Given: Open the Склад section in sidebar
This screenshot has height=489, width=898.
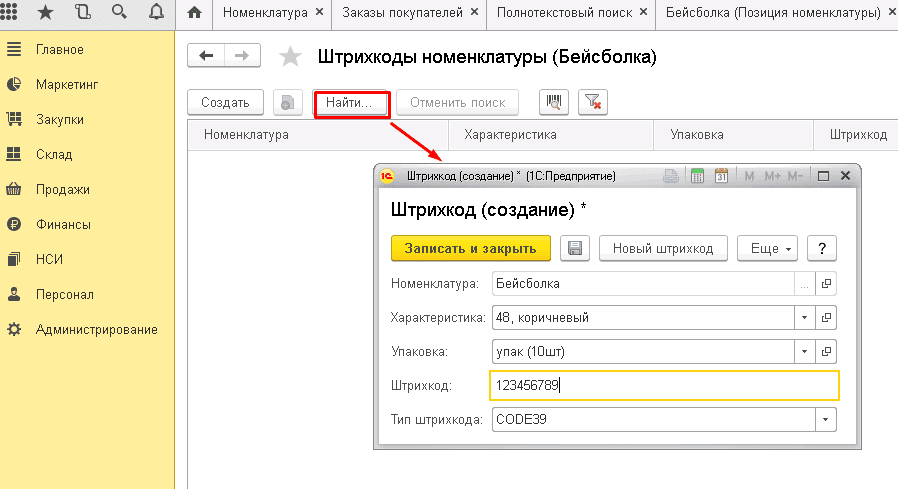Looking at the screenshot, I should click(x=54, y=154).
